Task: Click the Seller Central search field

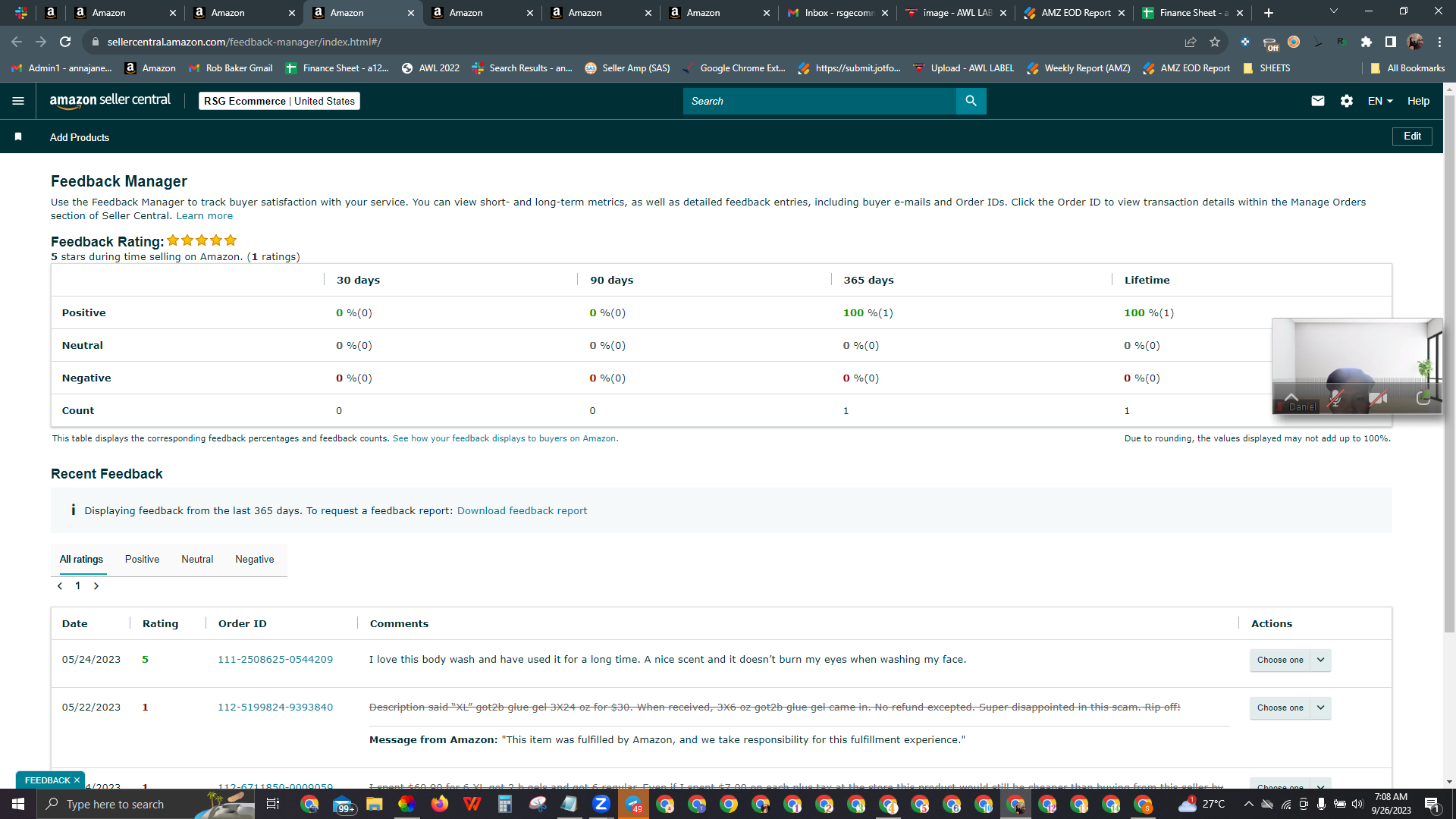Action: [819, 101]
